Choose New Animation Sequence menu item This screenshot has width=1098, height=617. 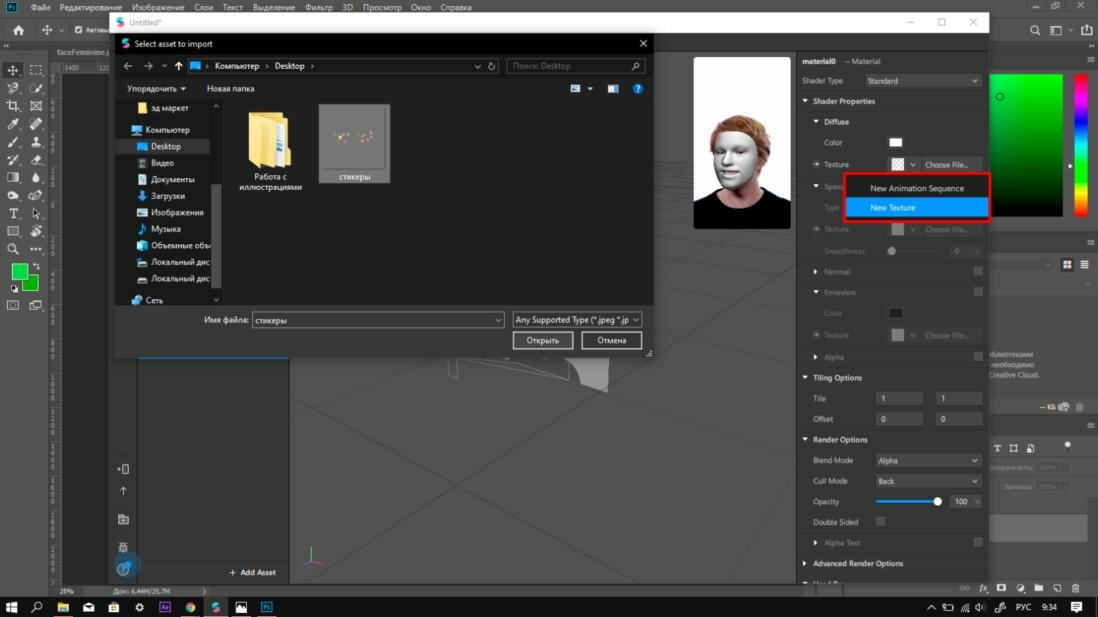pyautogui.click(x=916, y=188)
